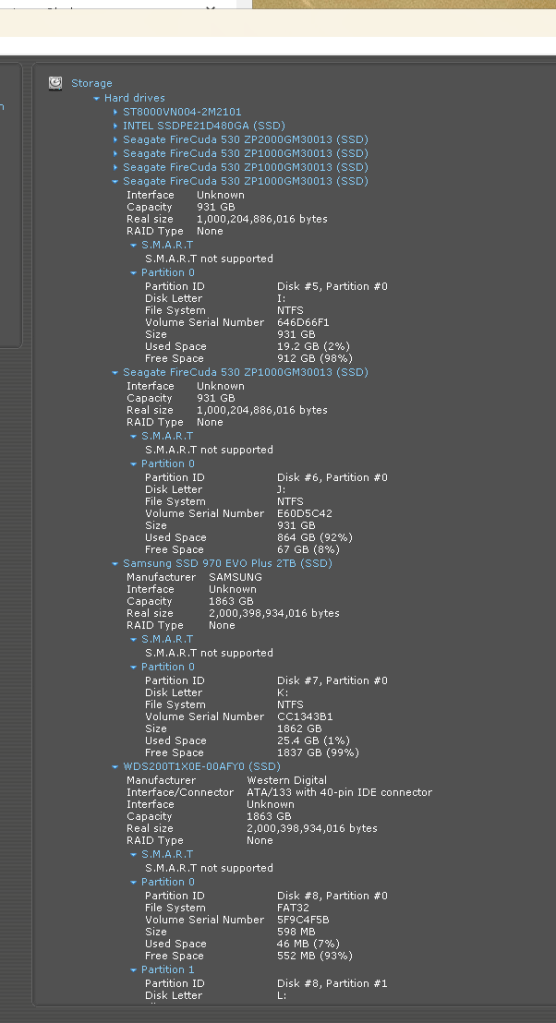
Task: Select free space value 912 GB (98%)
Action: point(315,358)
